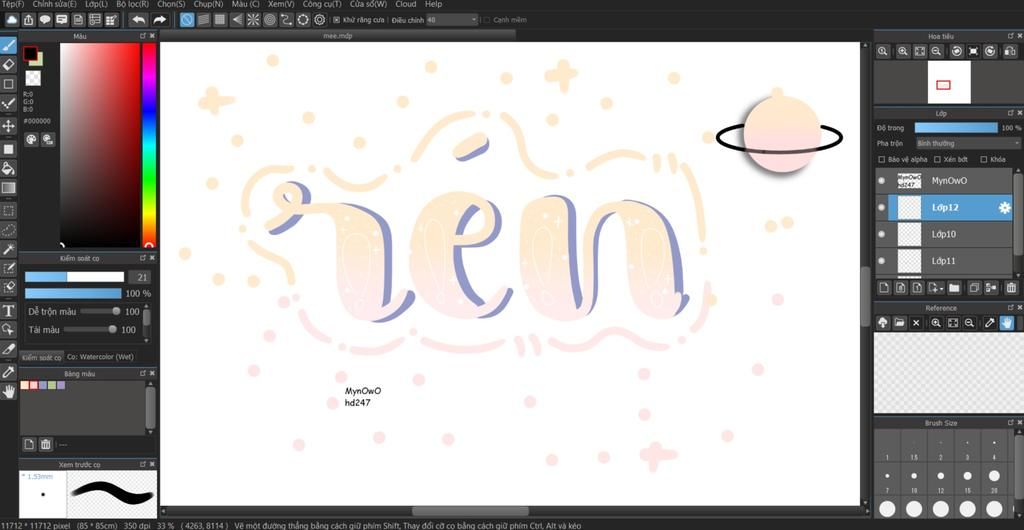Select the Eraser tool
The image size is (1024, 530).
click(x=8, y=65)
